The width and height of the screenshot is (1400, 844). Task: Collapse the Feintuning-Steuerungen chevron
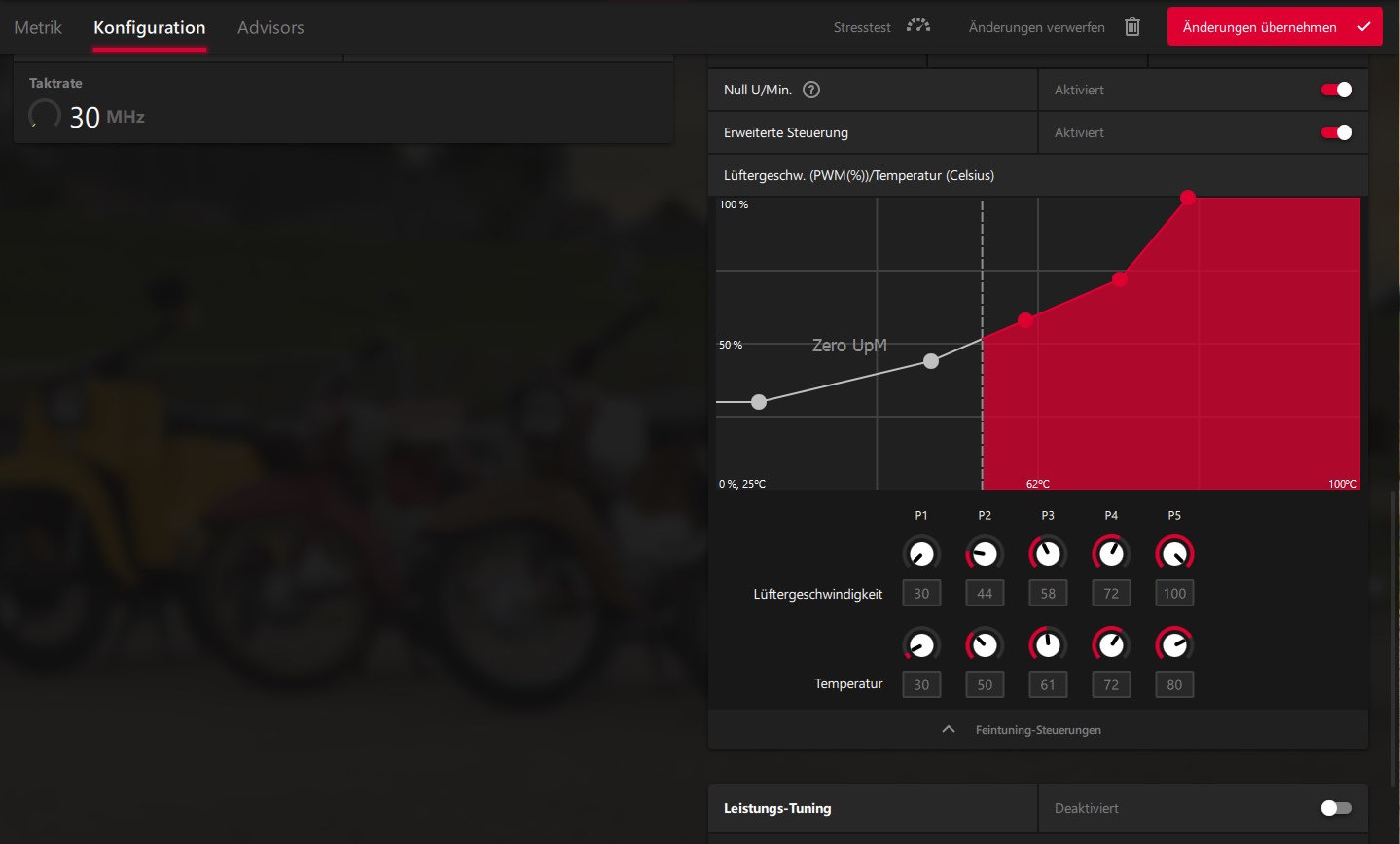[x=949, y=729]
